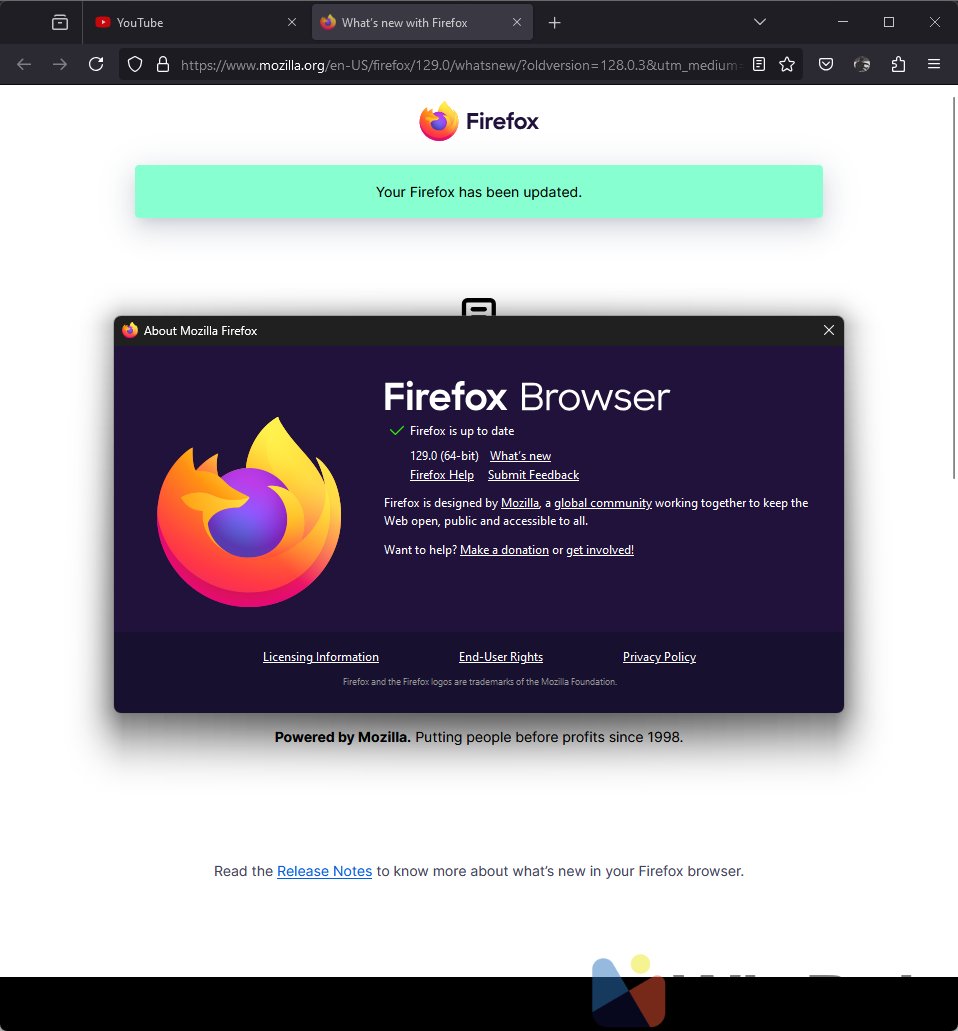Click the address bar URL field
Image resolution: width=958 pixels, height=1031 pixels.
click(x=460, y=64)
